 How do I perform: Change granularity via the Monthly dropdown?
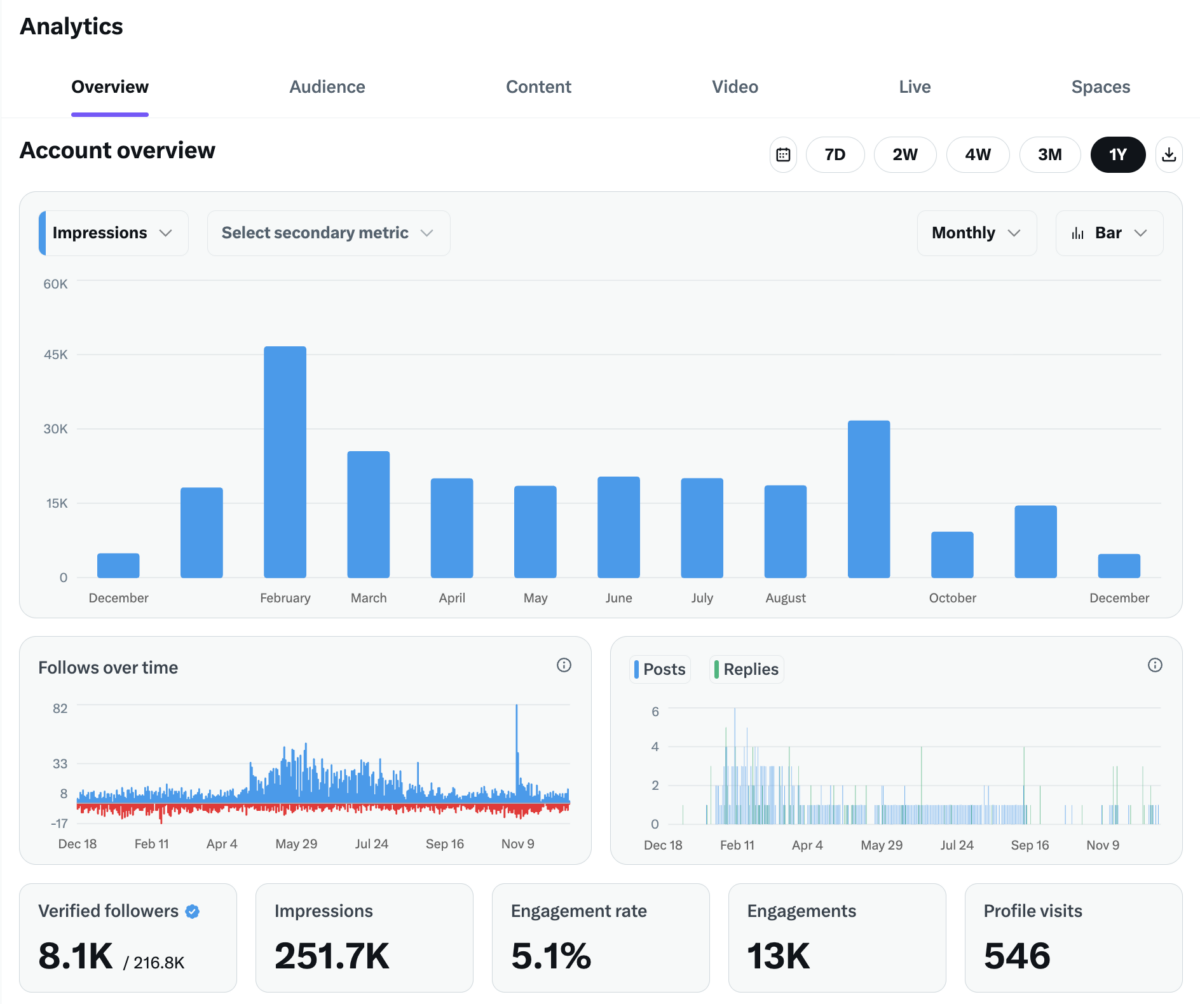976,233
